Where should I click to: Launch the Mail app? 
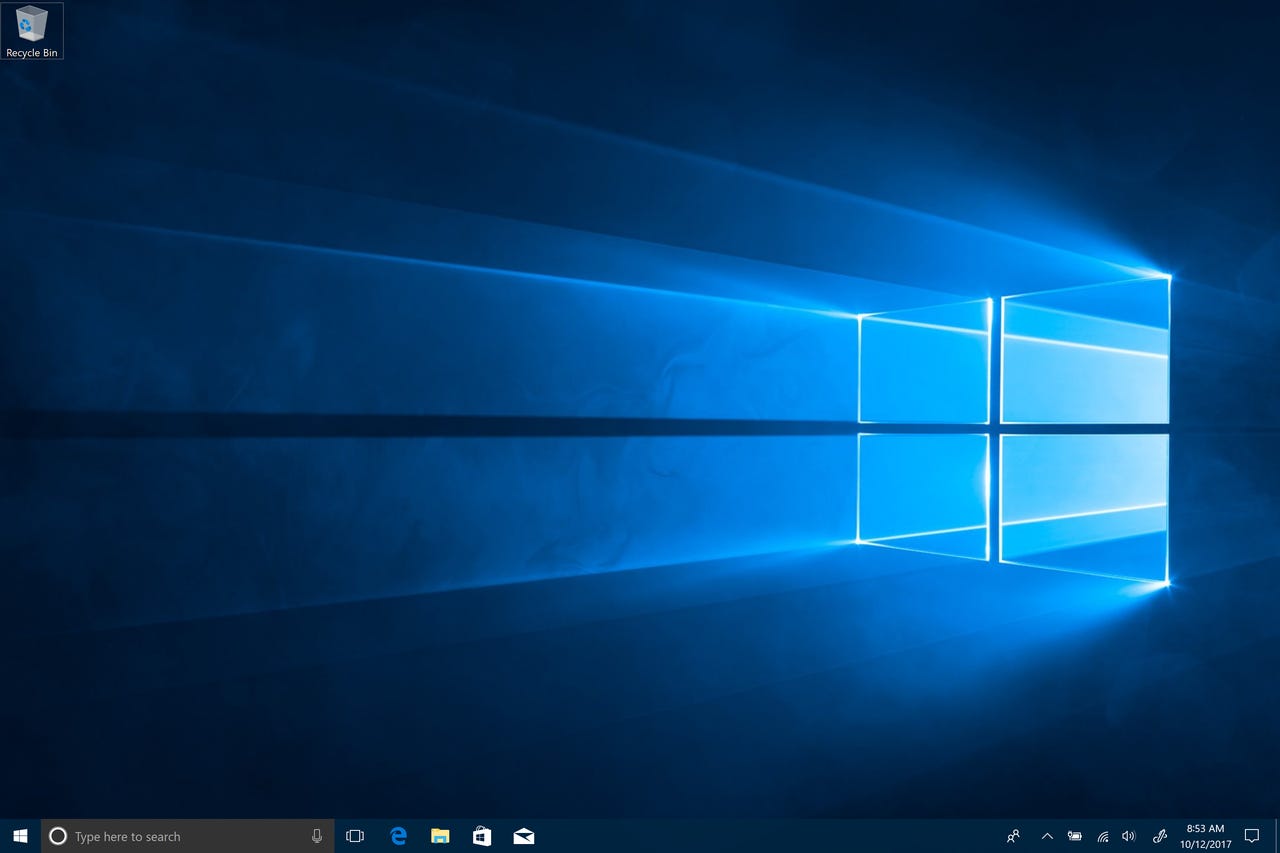(x=523, y=836)
